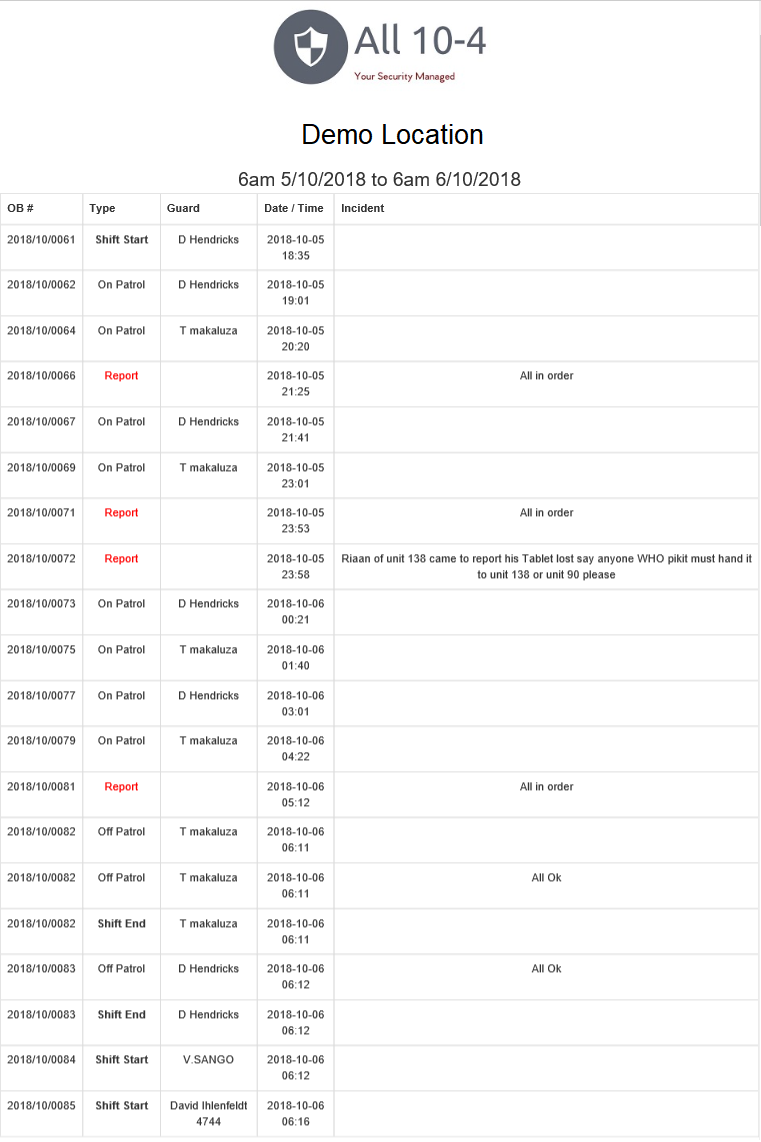Select guard David Ihlenfeldt 4744 cell
The image size is (761, 1142).
coord(208,1113)
